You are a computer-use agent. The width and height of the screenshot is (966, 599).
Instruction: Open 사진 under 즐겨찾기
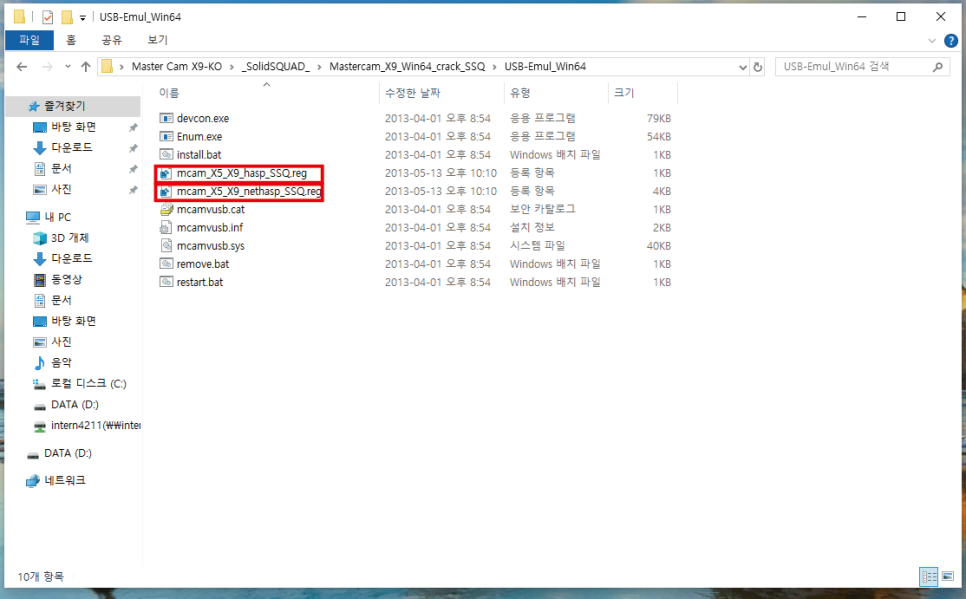[x=61, y=189]
